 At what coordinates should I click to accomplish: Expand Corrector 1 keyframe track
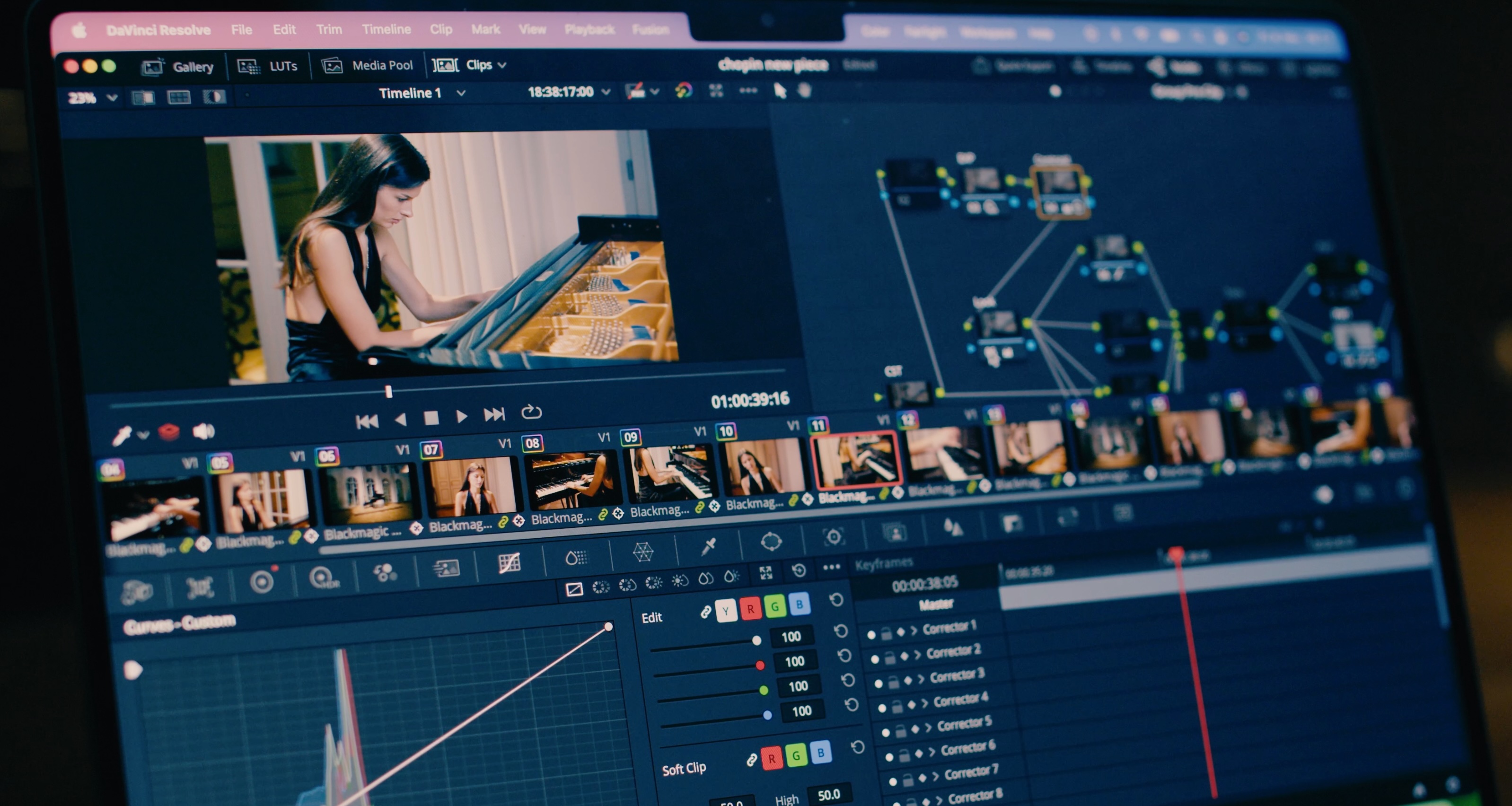coord(914,631)
